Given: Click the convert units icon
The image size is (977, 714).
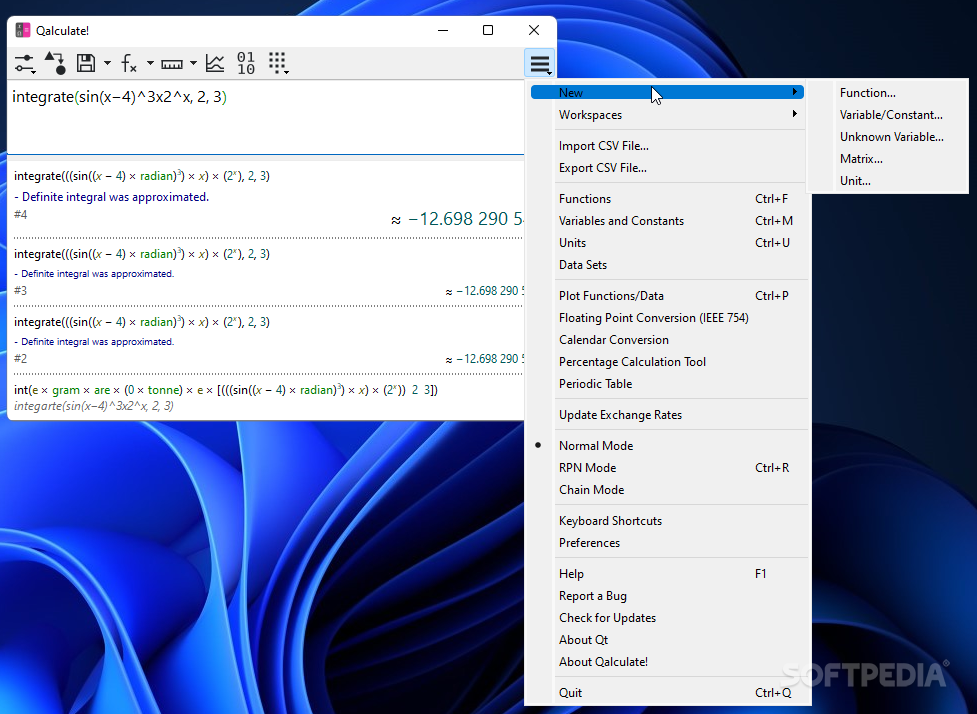Looking at the screenshot, I should click(55, 63).
